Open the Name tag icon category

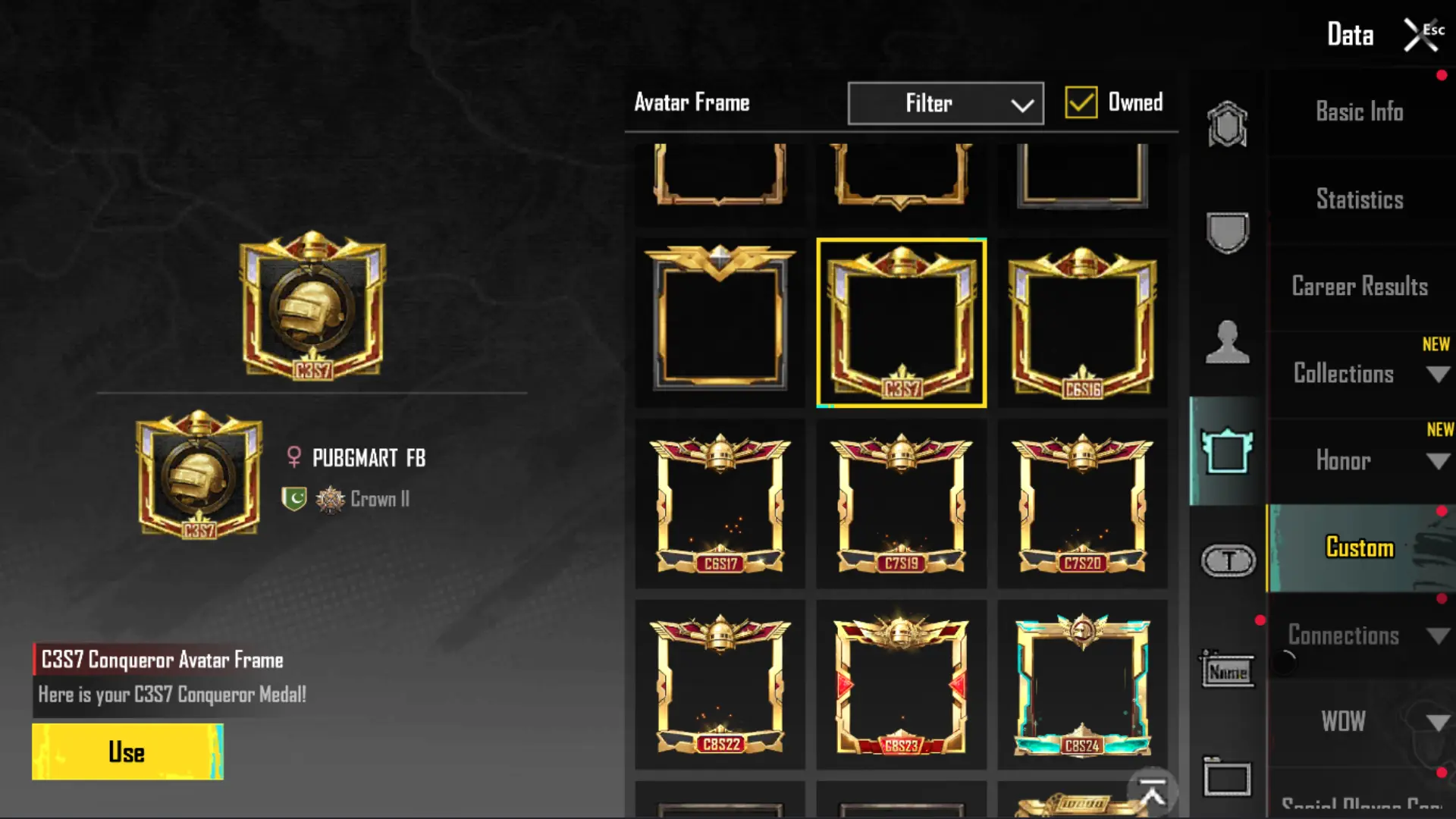[1227, 670]
